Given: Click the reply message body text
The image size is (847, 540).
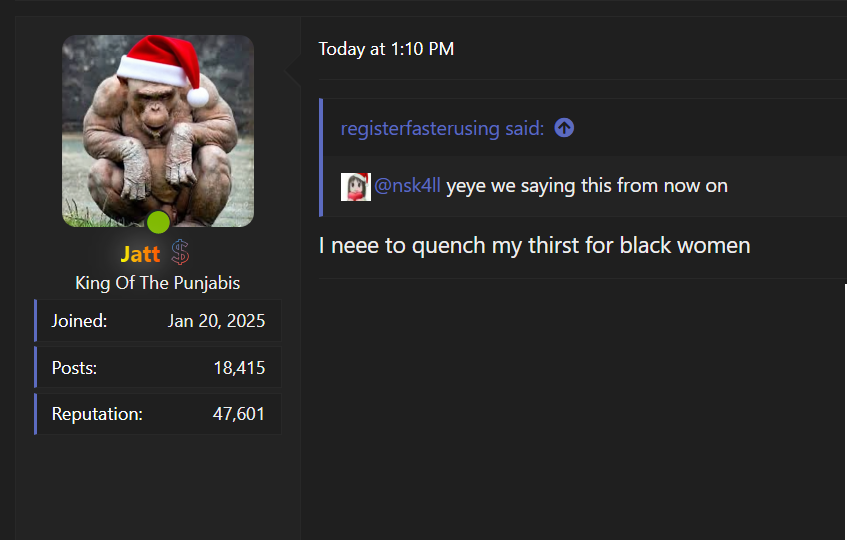Looking at the screenshot, I should point(534,245).
